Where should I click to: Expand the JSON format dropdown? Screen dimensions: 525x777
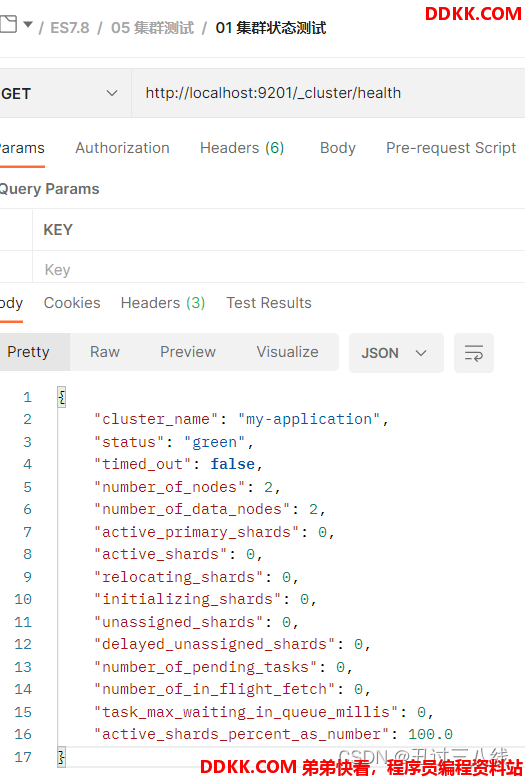pyautogui.click(x=396, y=353)
